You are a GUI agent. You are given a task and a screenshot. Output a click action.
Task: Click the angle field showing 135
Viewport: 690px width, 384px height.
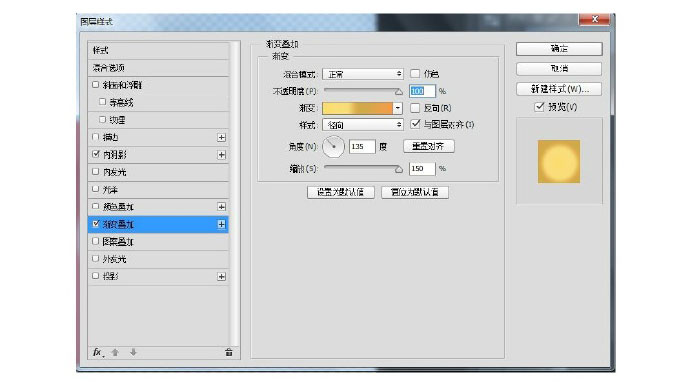click(362, 146)
